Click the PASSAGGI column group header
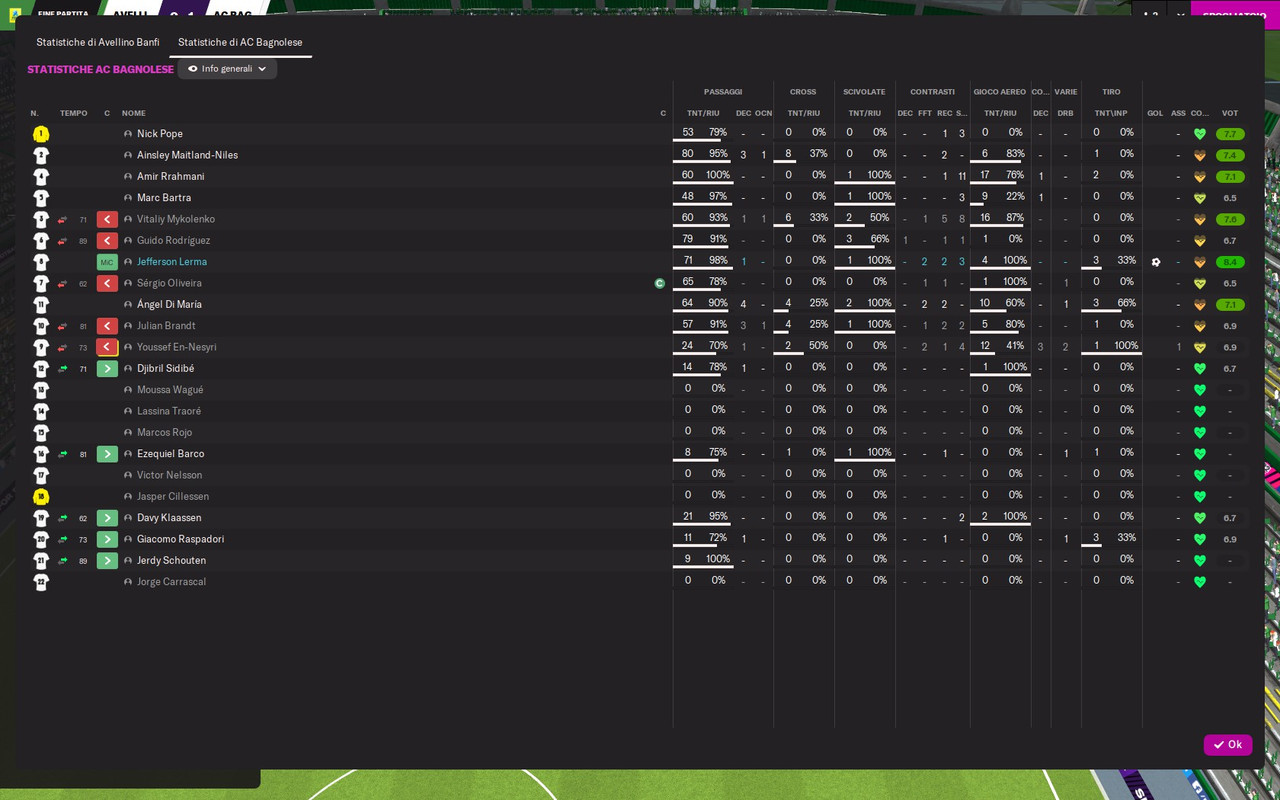Viewport: 1280px width, 800px height. pyautogui.click(x=723, y=92)
